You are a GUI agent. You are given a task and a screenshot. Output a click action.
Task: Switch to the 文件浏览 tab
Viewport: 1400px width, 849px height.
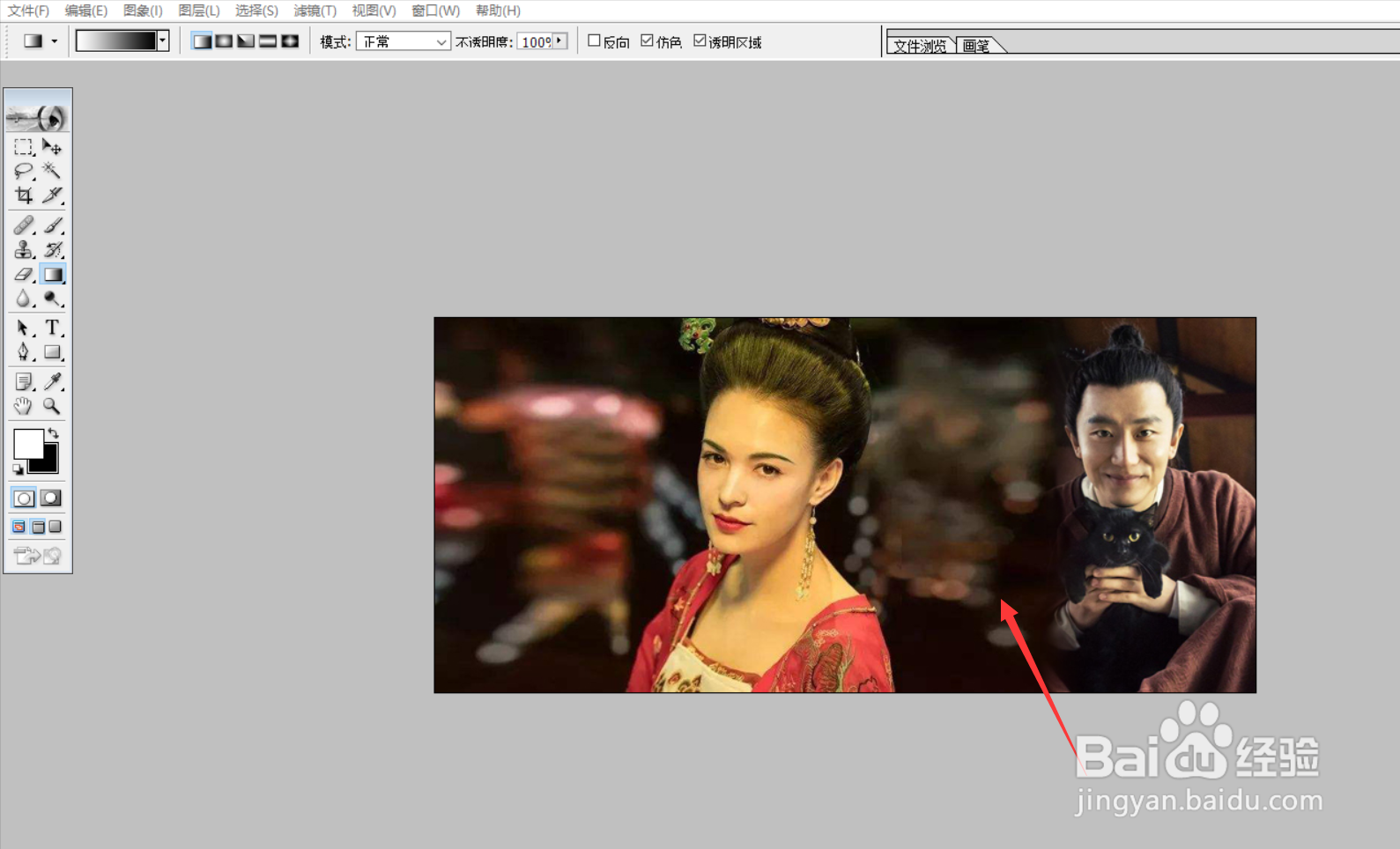click(x=920, y=46)
